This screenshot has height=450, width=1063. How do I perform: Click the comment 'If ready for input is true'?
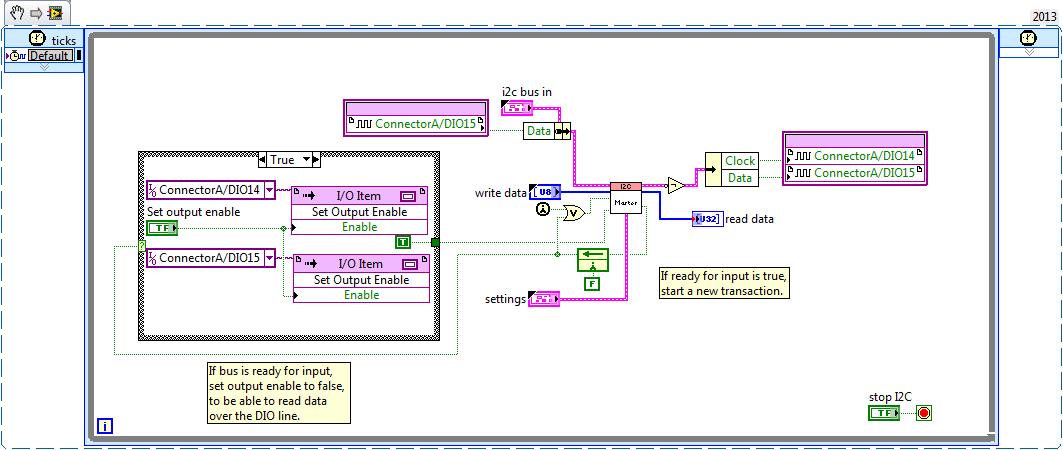tap(725, 283)
